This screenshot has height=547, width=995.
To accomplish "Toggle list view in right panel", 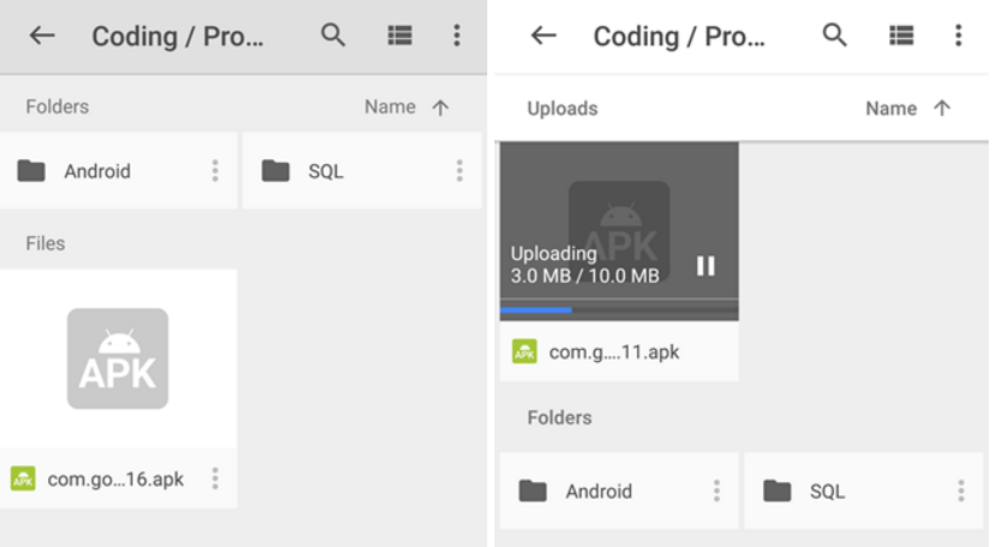I will [x=901, y=36].
